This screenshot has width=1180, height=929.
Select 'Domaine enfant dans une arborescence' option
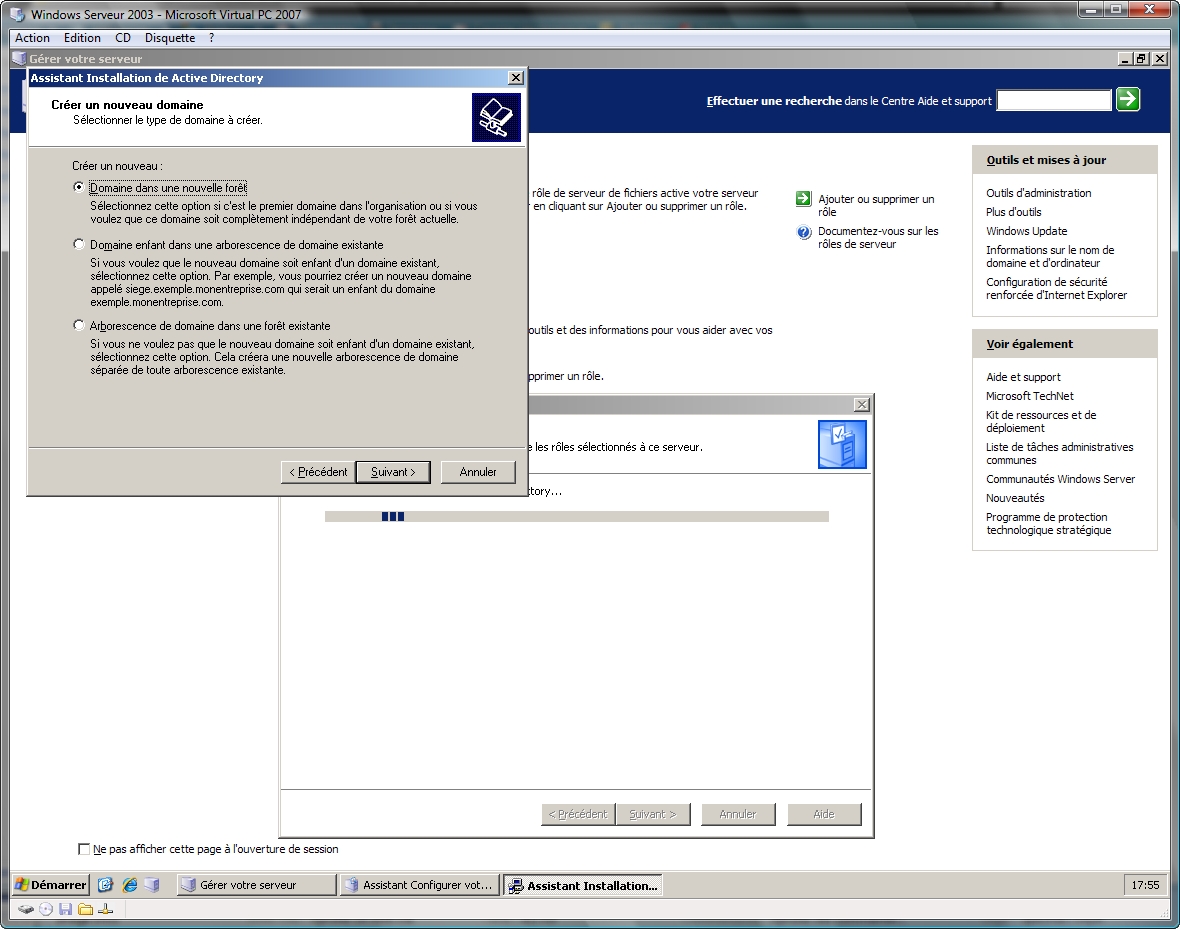[x=78, y=244]
